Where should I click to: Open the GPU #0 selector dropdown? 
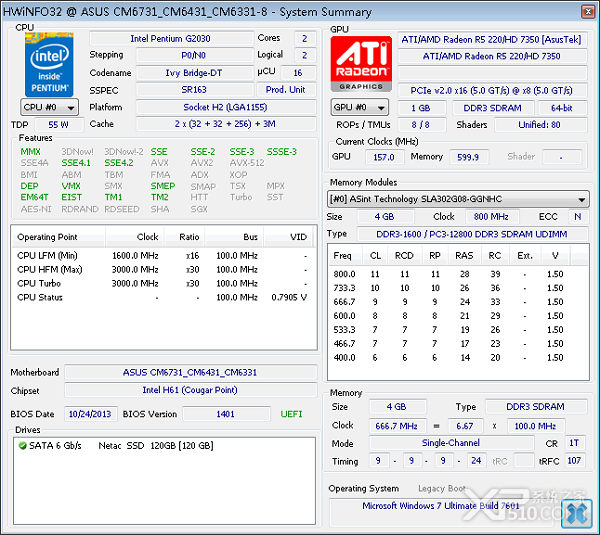pos(359,108)
